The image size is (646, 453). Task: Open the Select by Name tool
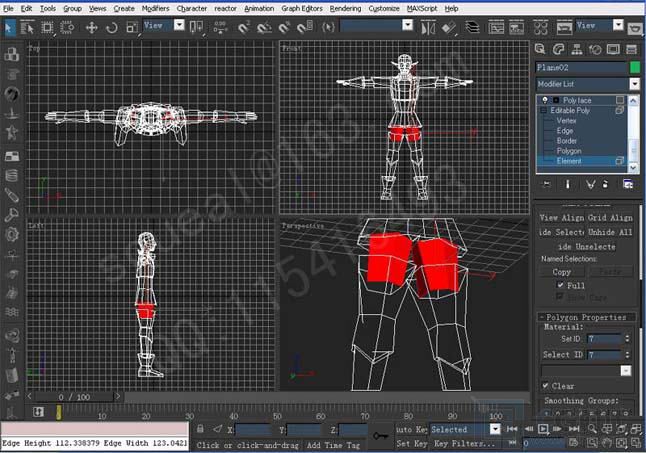tap(27, 28)
